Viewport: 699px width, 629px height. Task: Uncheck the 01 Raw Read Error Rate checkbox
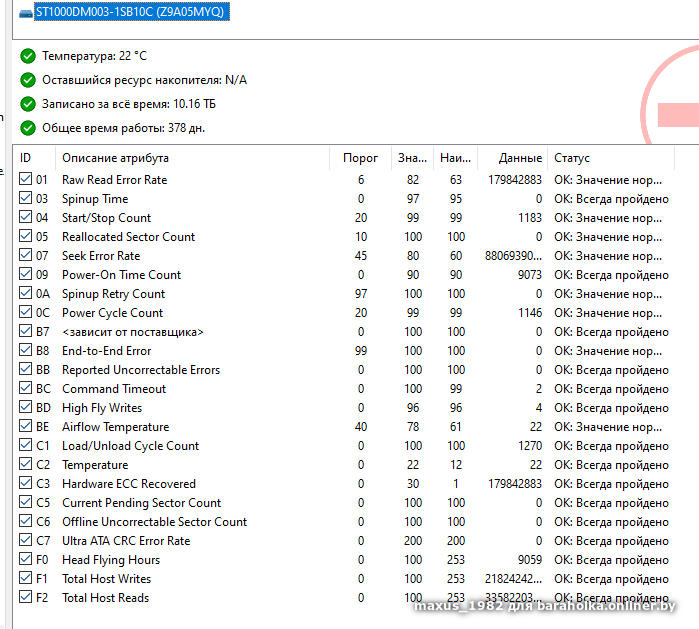pyautogui.click(x=25, y=179)
